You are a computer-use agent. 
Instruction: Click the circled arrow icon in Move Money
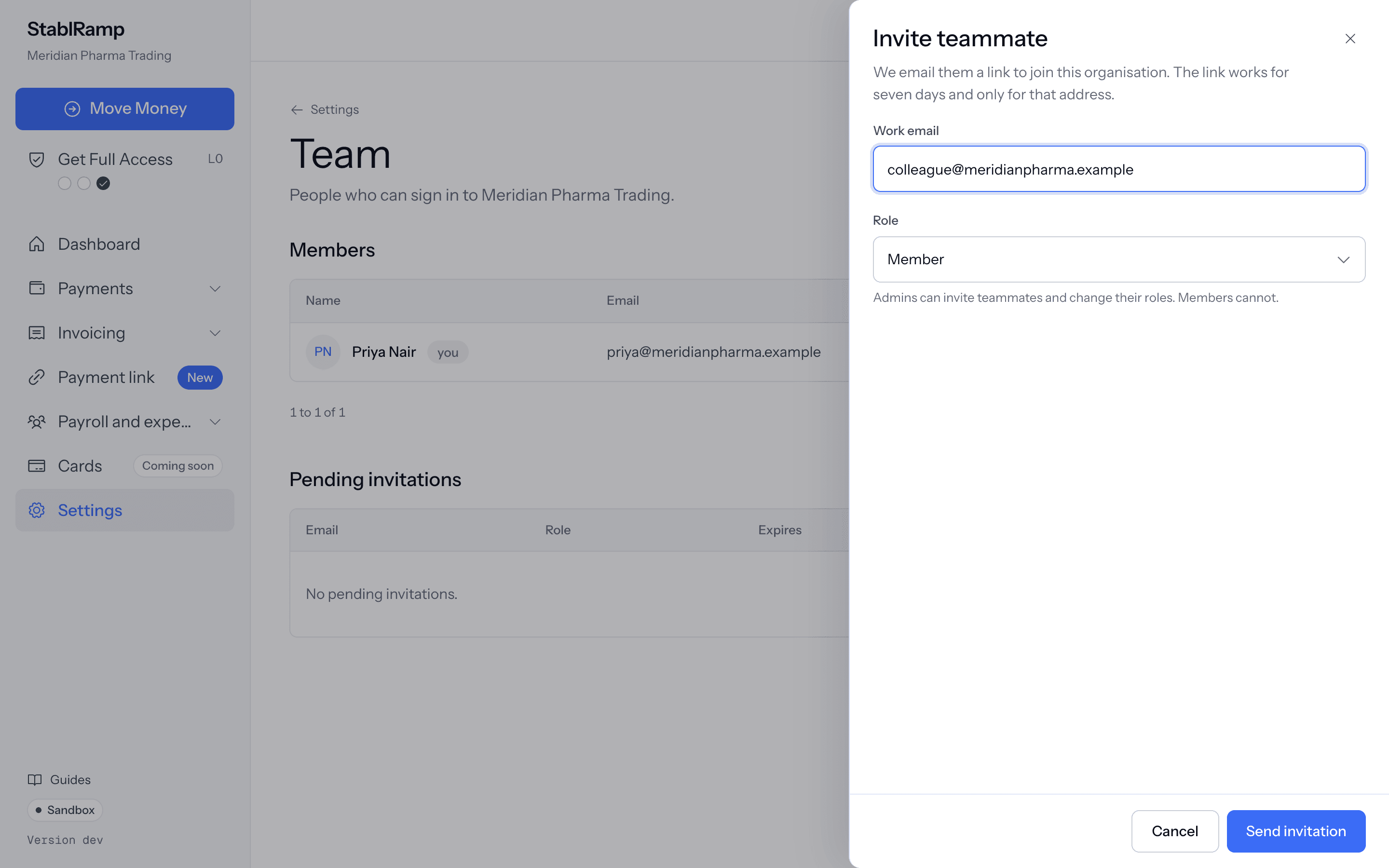click(72, 109)
